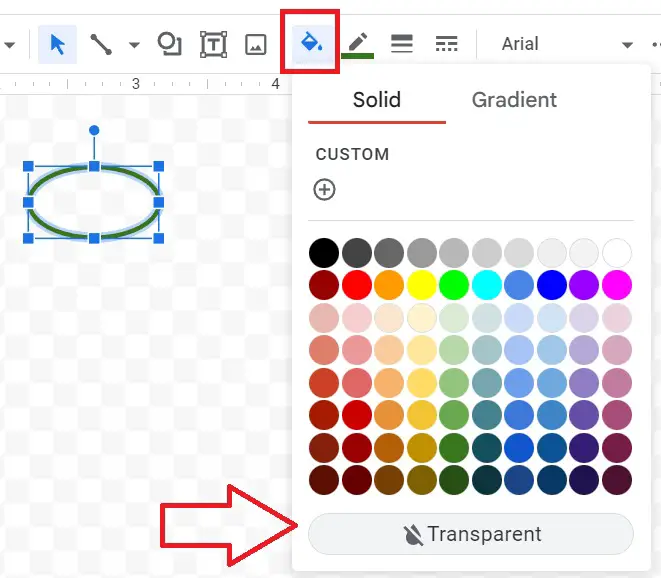Switch to the Solid tab
The image size is (661, 578).
tap(377, 100)
